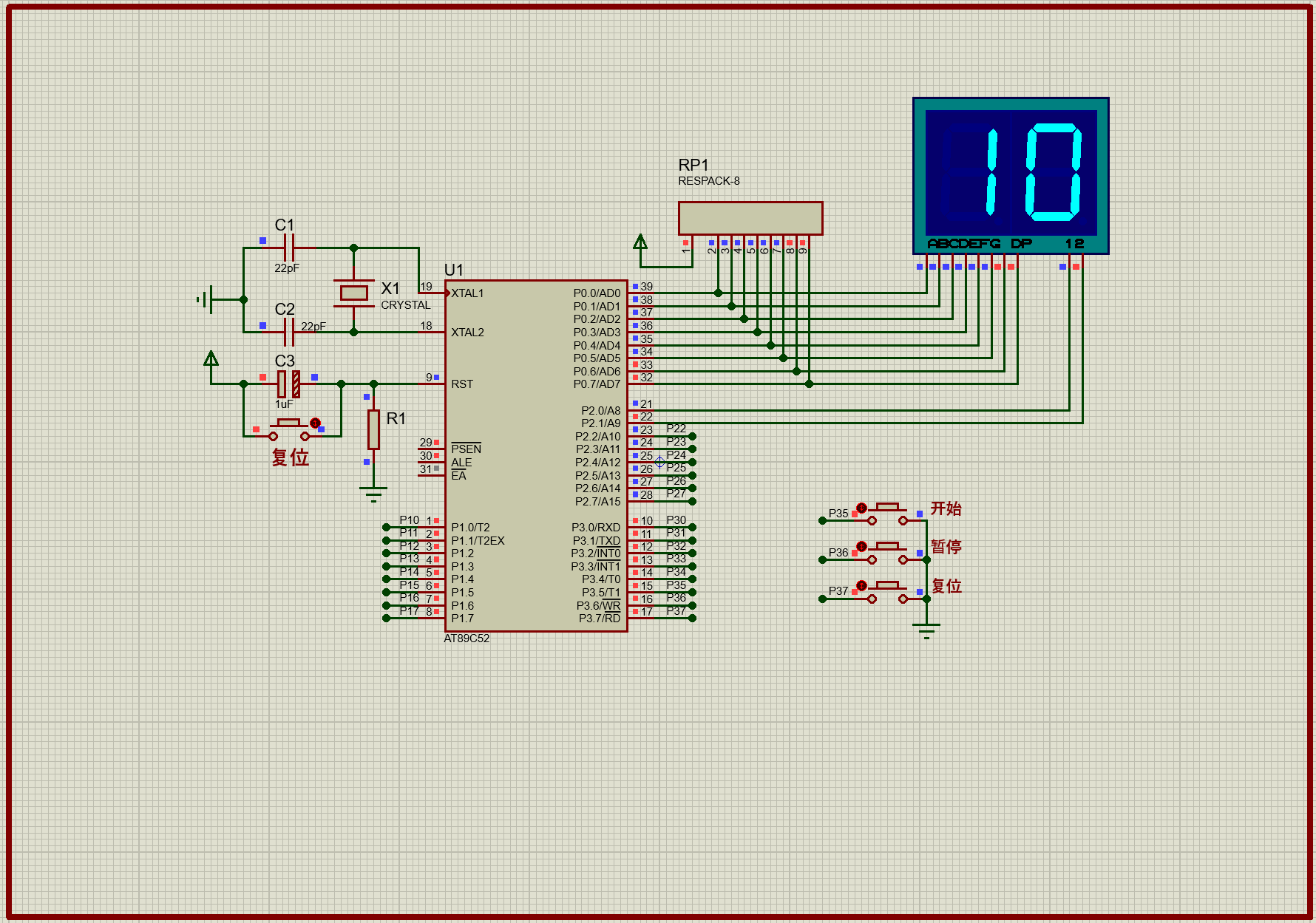Click the P37 terminal label beside the right-hand 复位 button

(x=838, y=591)
